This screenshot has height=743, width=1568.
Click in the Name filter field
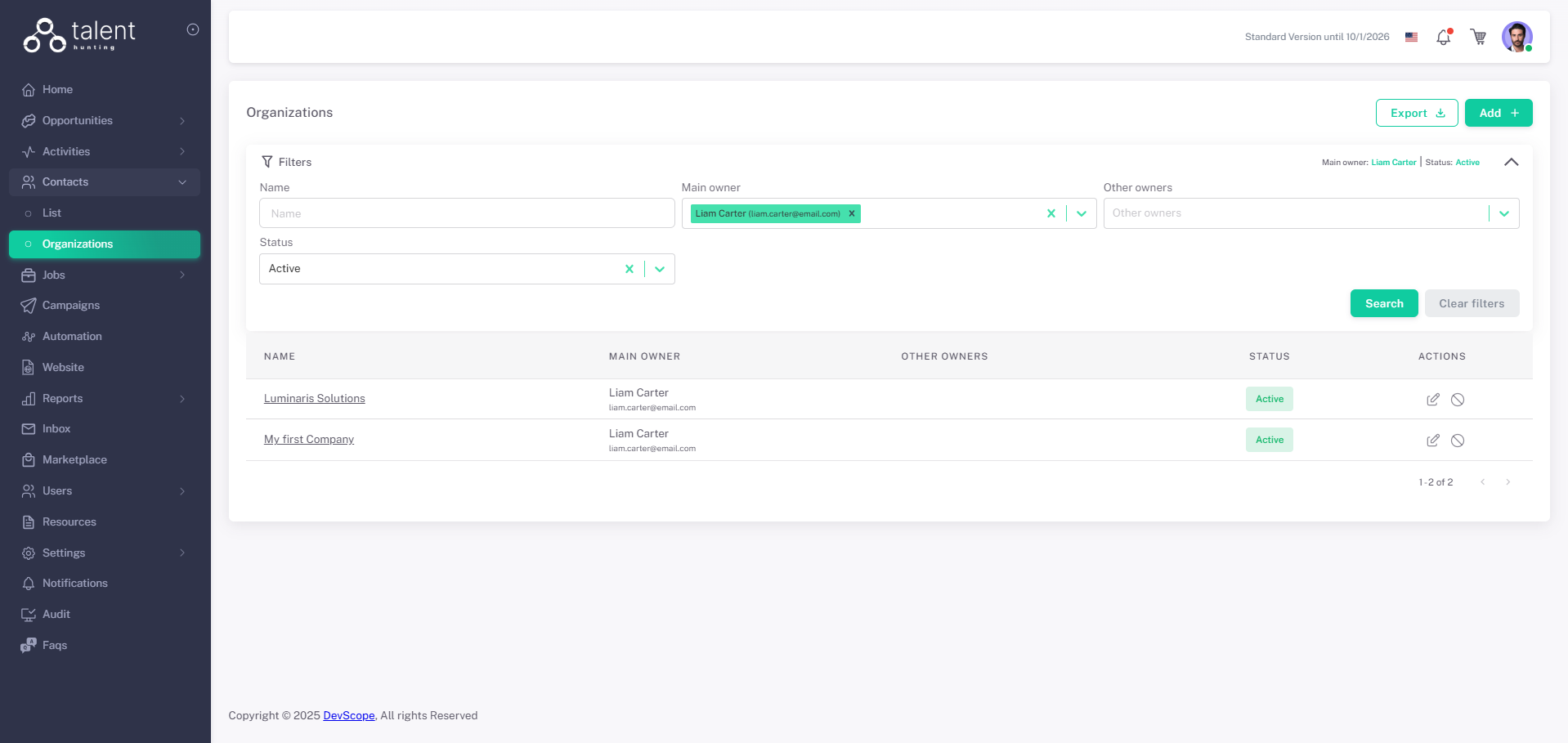click(467, 213)
